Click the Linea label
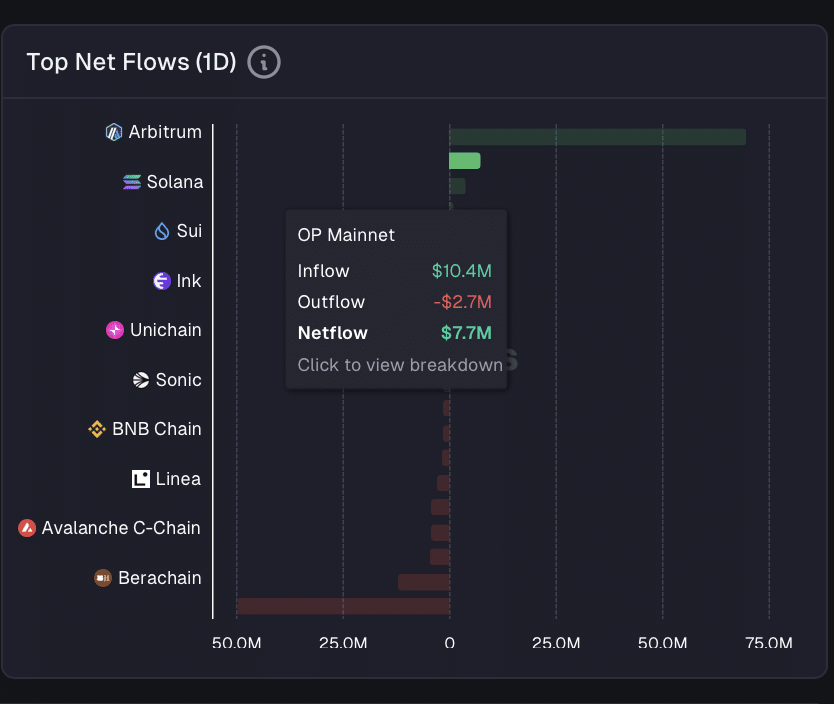Image resolution: width=834 pixels, height=704 pixels. [x=178, y=479]
